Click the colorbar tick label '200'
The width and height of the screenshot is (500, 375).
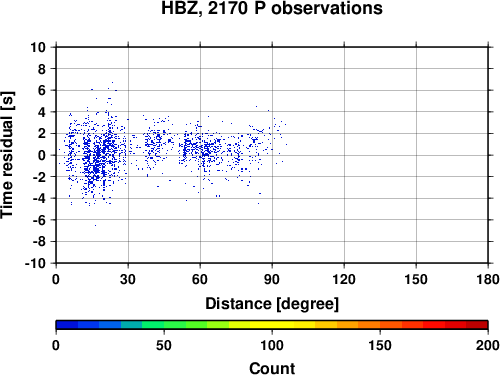pyautogui.click(x=488, y=345)
